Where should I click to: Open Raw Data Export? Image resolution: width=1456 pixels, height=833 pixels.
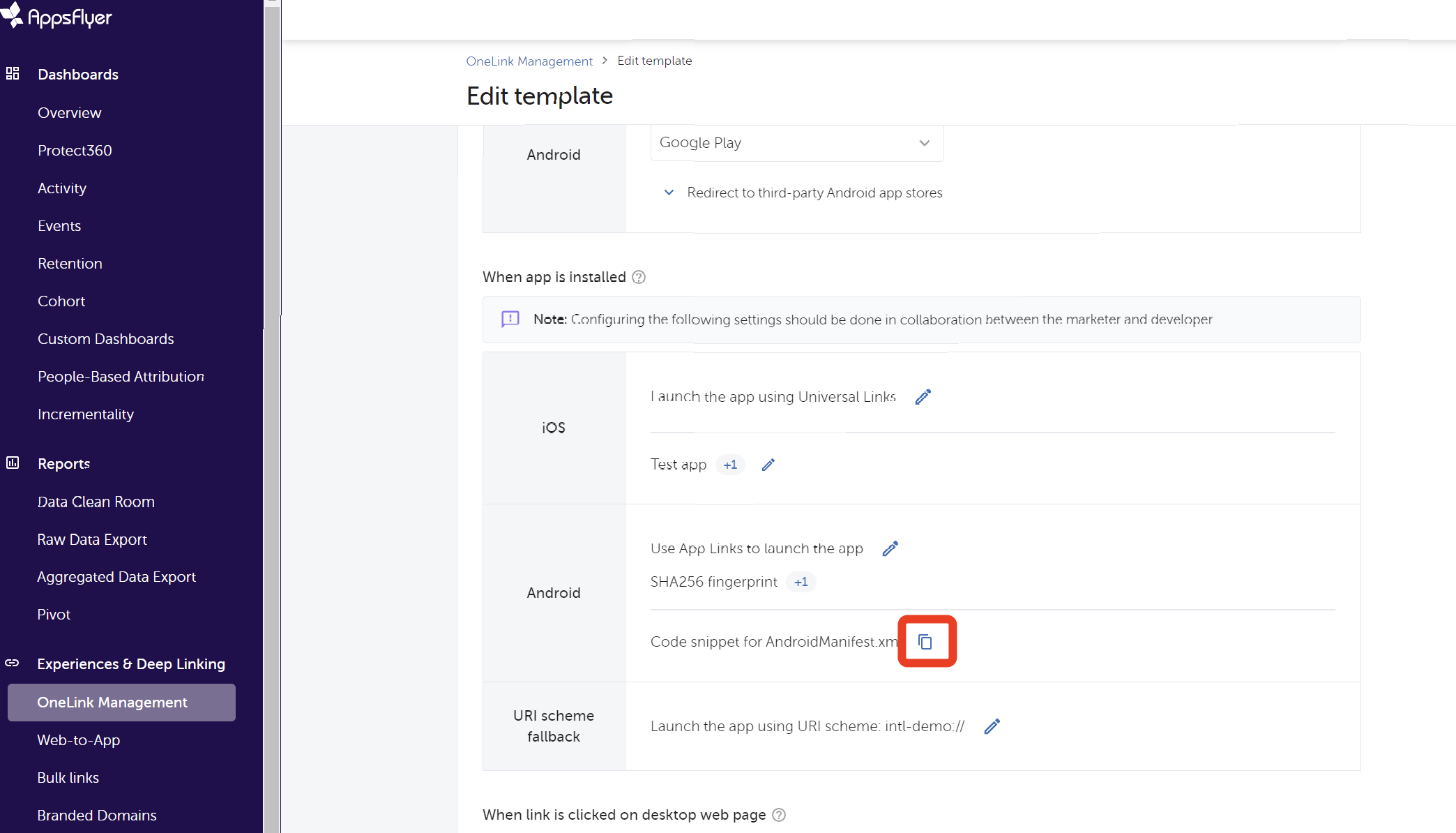click(92, 539)
